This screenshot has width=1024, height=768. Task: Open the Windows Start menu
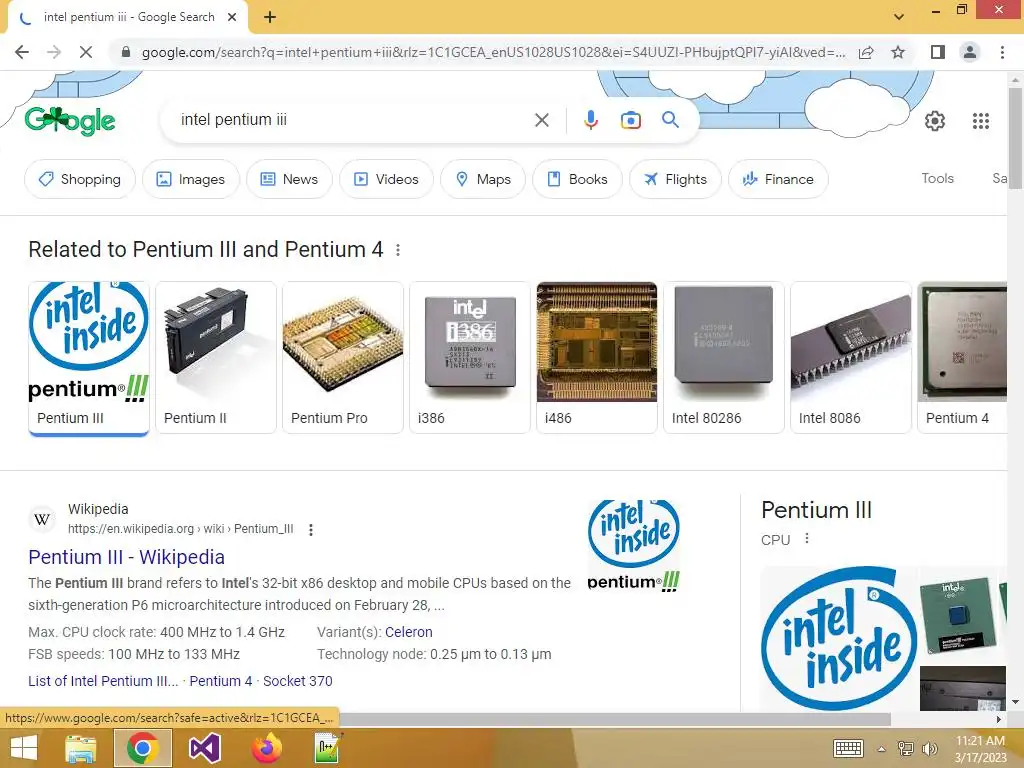(24, 748)
